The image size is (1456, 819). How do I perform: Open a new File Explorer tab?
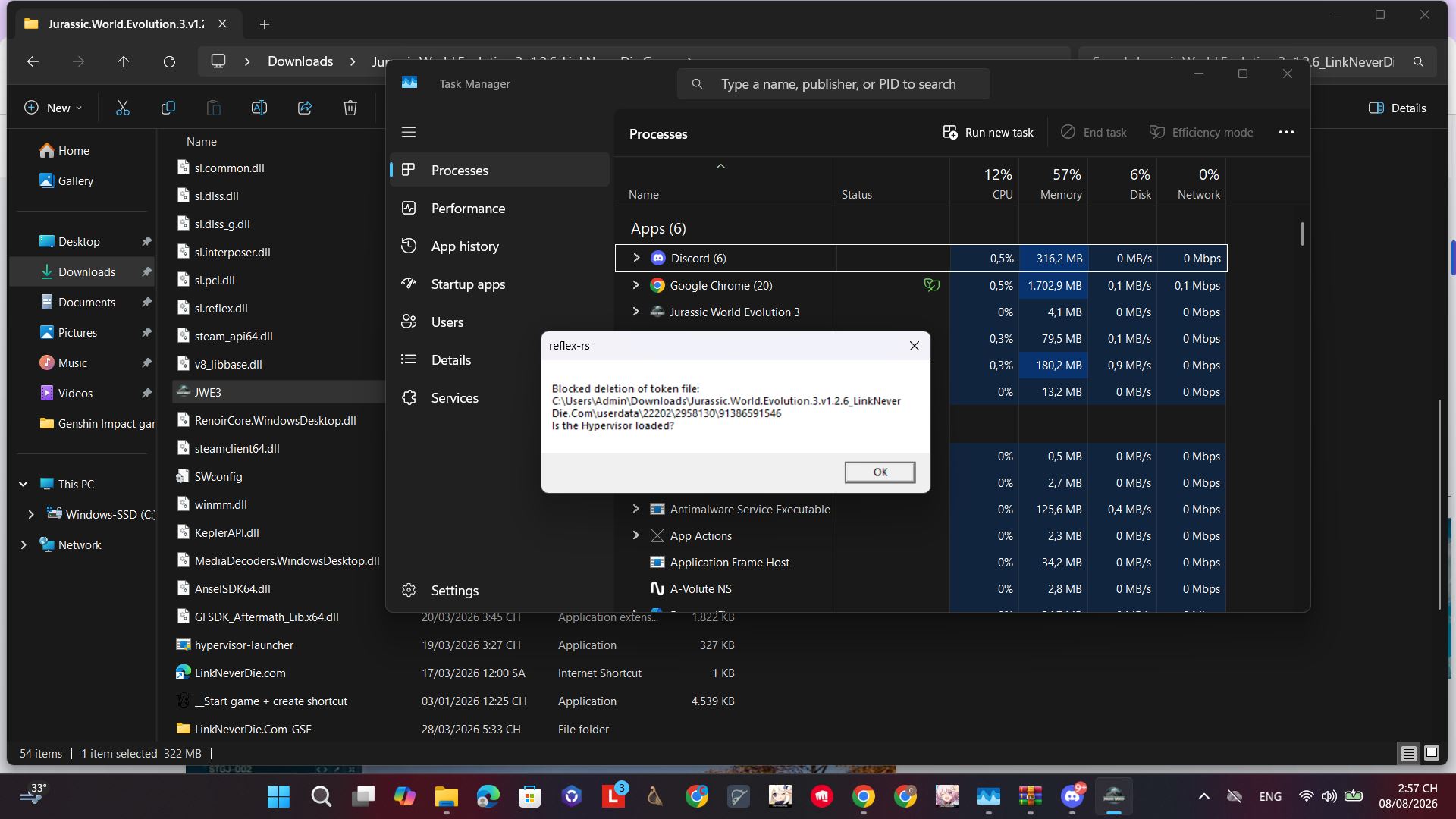(264, 24)
